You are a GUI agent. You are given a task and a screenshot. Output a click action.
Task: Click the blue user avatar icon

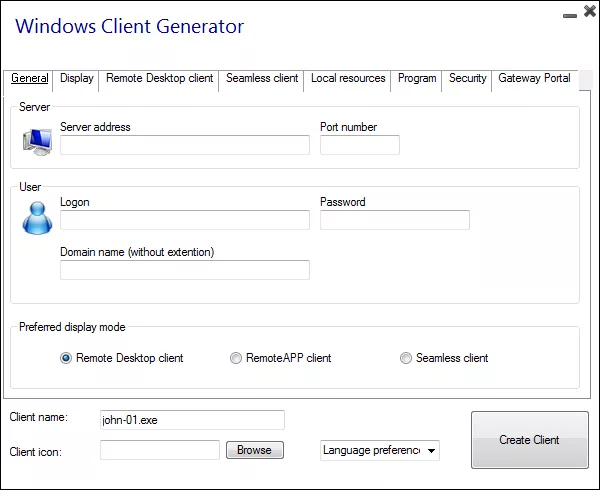[37, 218]
